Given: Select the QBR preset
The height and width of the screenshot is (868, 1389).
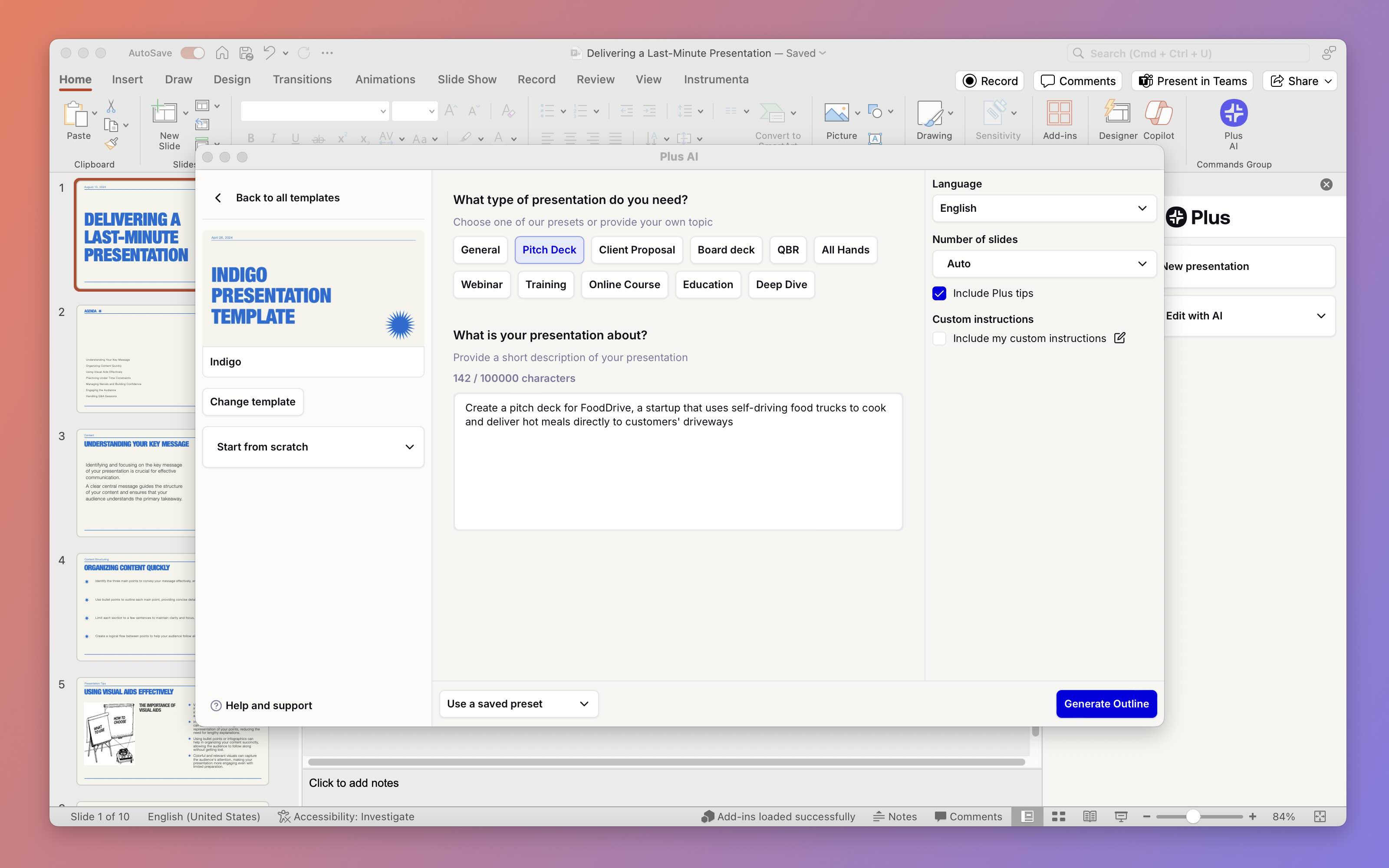Looking at the screenshot, I should pos(787,250).
